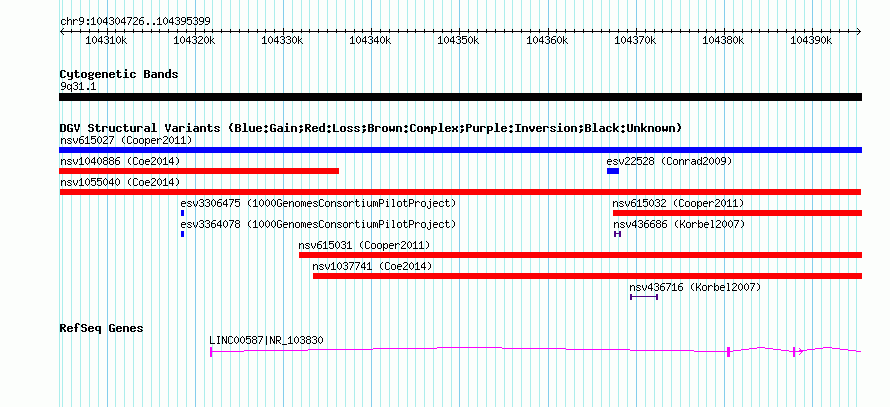Open the nsv1055040 (Coe2014) label
This screenshot has height=407, width=890.
point(120,182)
